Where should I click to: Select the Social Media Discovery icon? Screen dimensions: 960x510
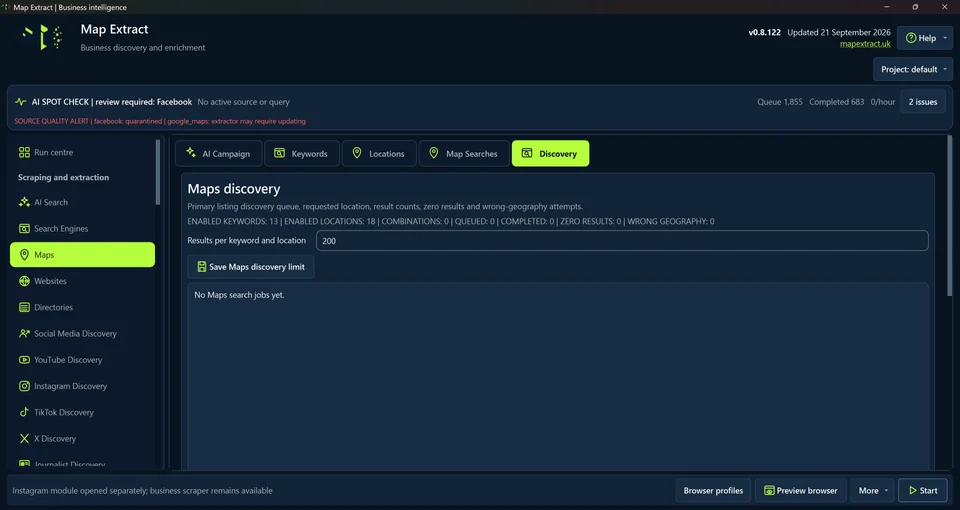point(24,334)
